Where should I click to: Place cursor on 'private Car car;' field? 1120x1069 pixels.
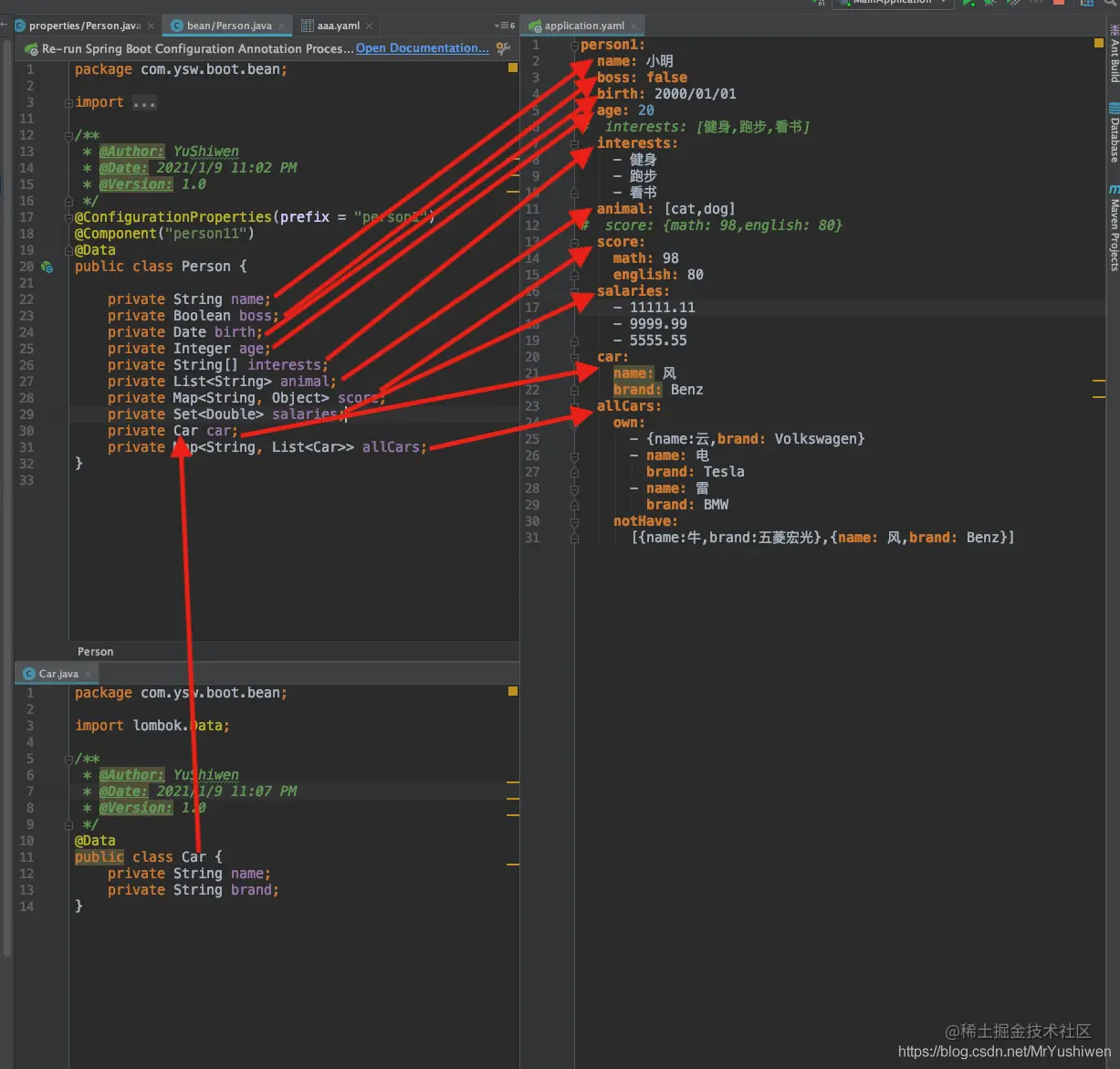[x=173, y=431]
